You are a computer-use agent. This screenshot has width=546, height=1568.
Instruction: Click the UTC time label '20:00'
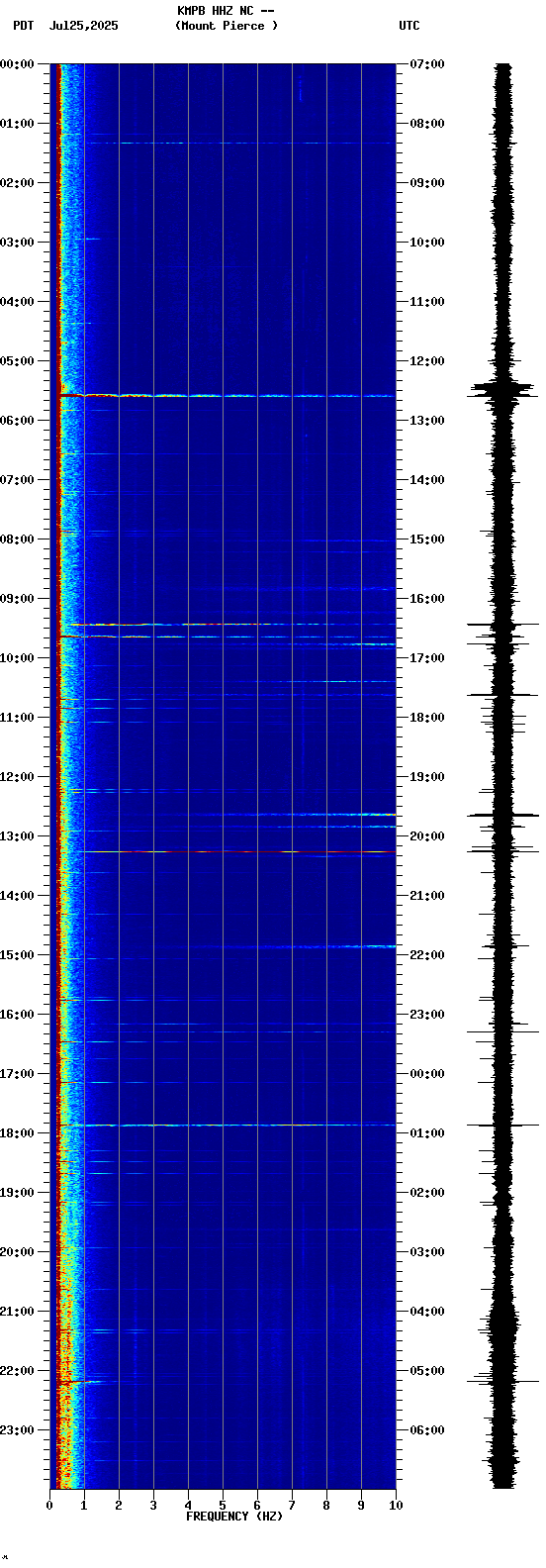(427, 836)
